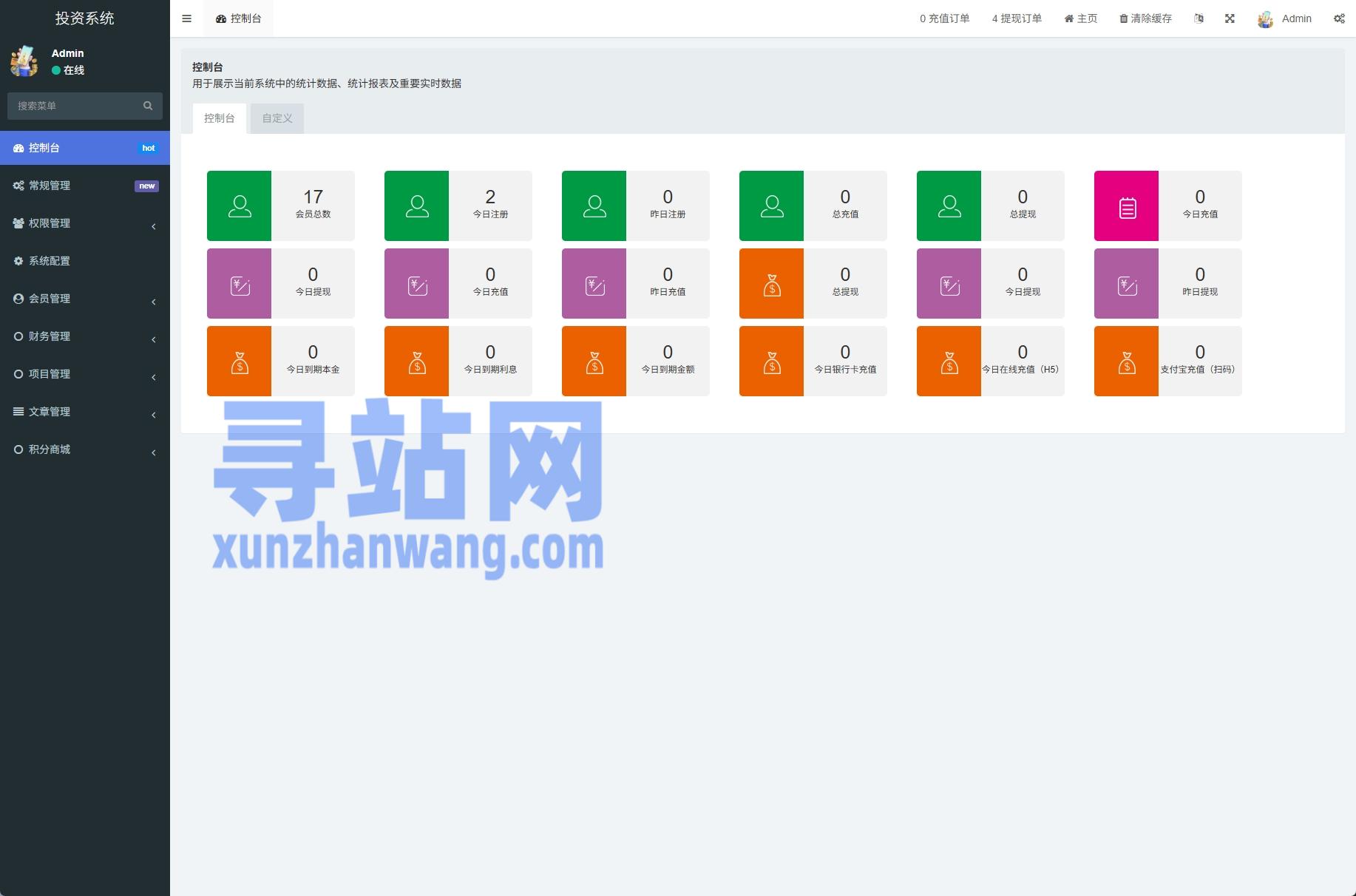This screenshot has width=1356, height=896.
Task: Expand the 积分商城 submenu
Action: click(x=85, y=449)
